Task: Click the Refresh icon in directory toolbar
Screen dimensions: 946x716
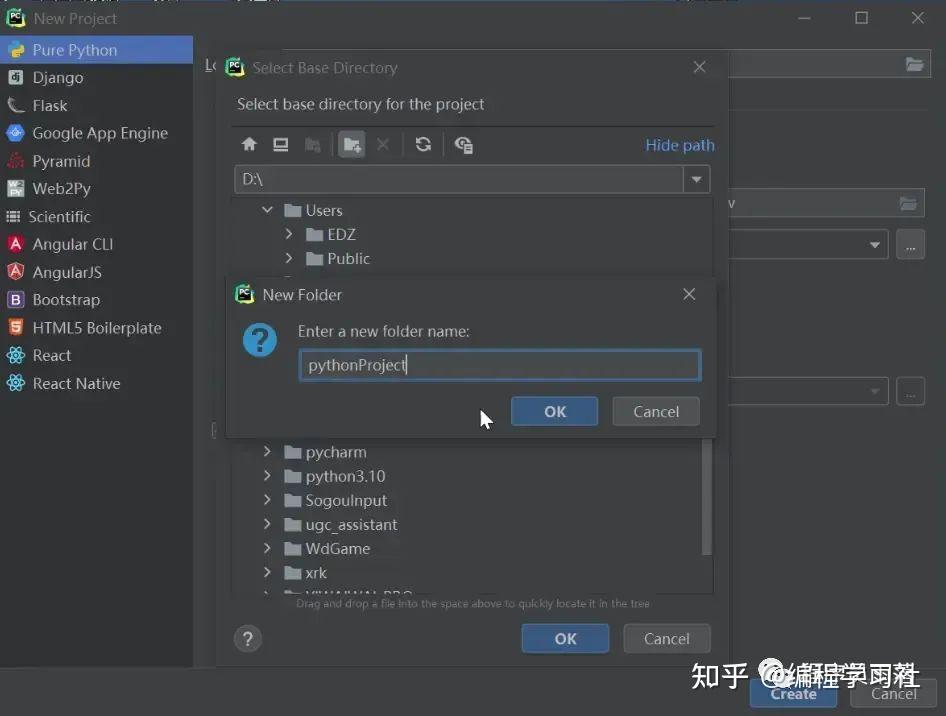Action: point(423,144)
